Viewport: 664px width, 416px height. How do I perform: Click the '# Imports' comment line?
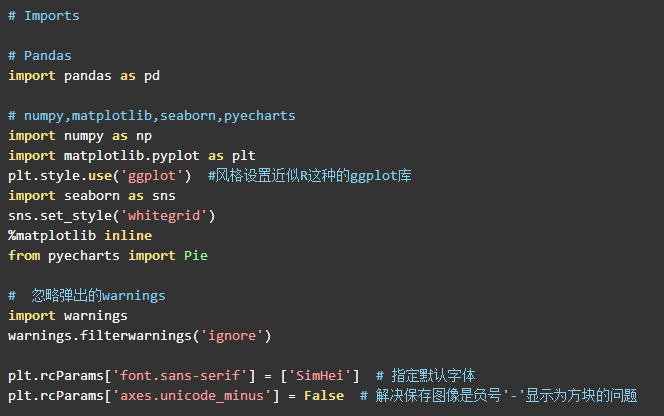tap(44, 16)
